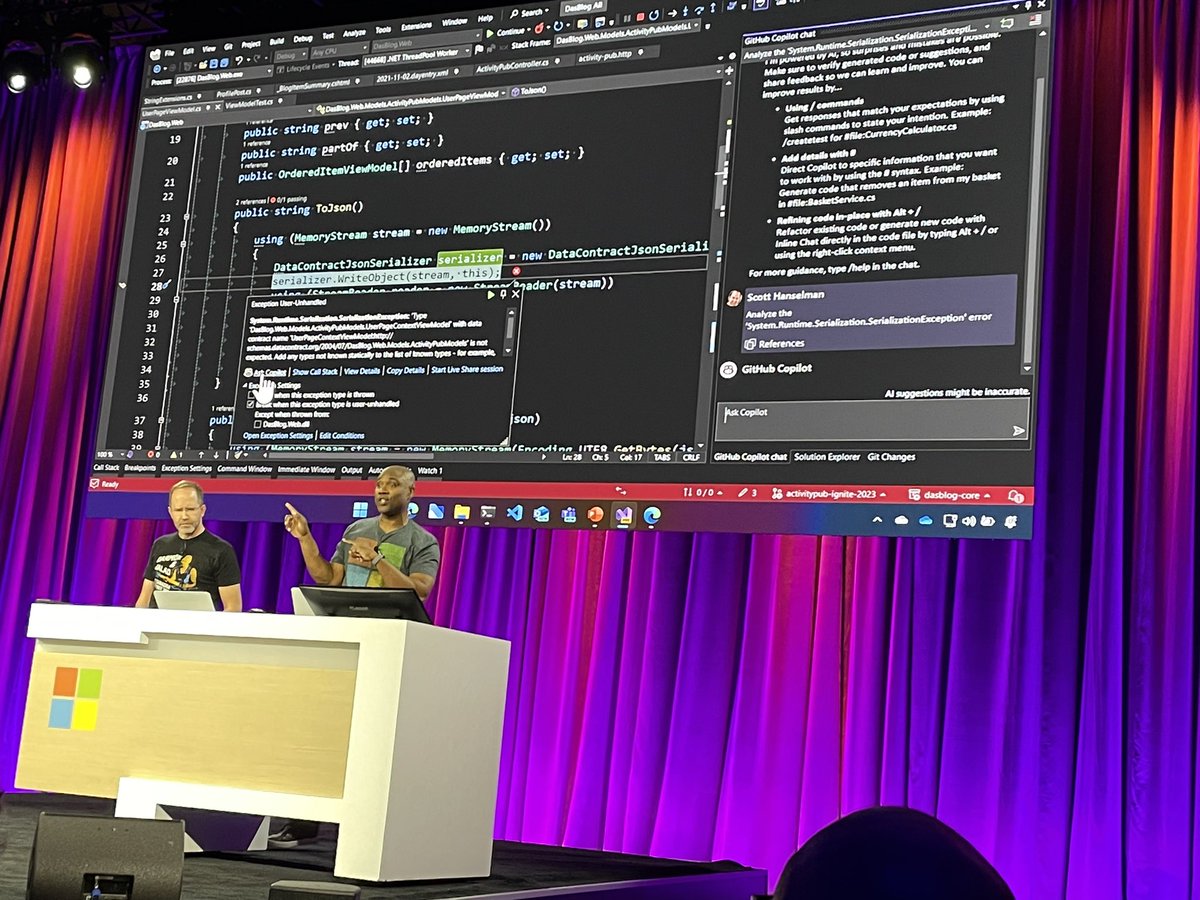Uncheck Break when exception is user-unhandled
1200x900 pixels.
coord(251,404)
